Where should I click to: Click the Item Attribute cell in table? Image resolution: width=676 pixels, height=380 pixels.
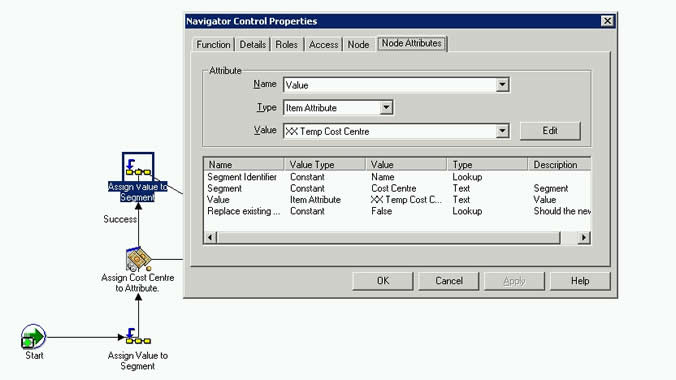[315, 200]
